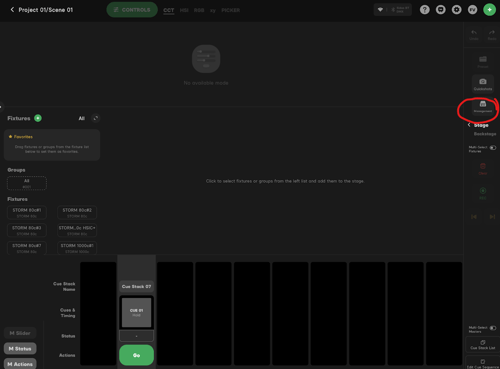Open the CONTROLS panel button

pyautogui.click(x=132, y=10)
